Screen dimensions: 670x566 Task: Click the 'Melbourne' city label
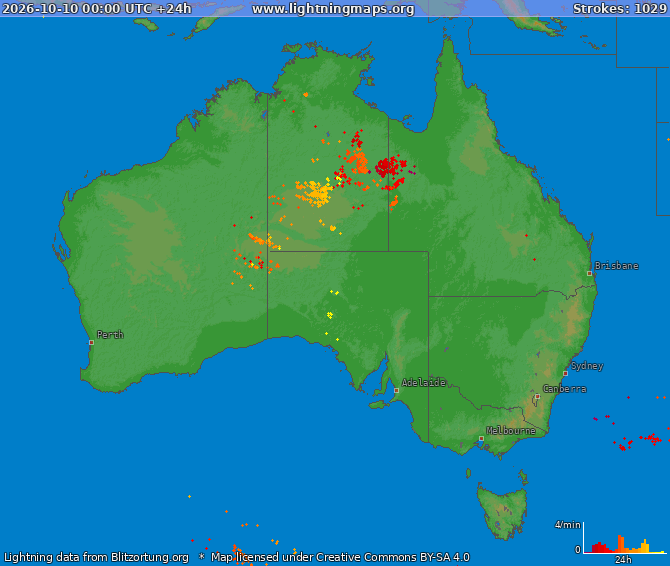(511, 431)
